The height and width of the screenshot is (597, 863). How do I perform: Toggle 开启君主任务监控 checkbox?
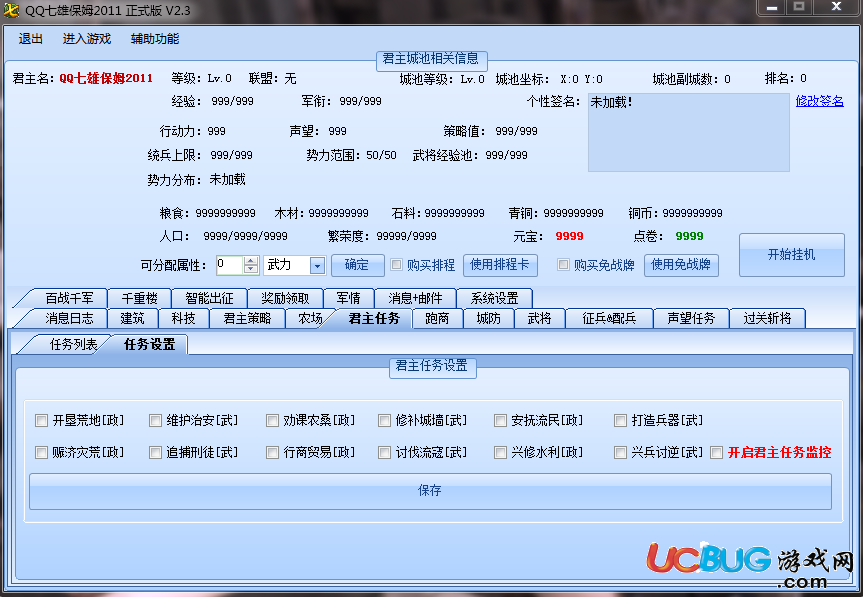tap(716, 452)
